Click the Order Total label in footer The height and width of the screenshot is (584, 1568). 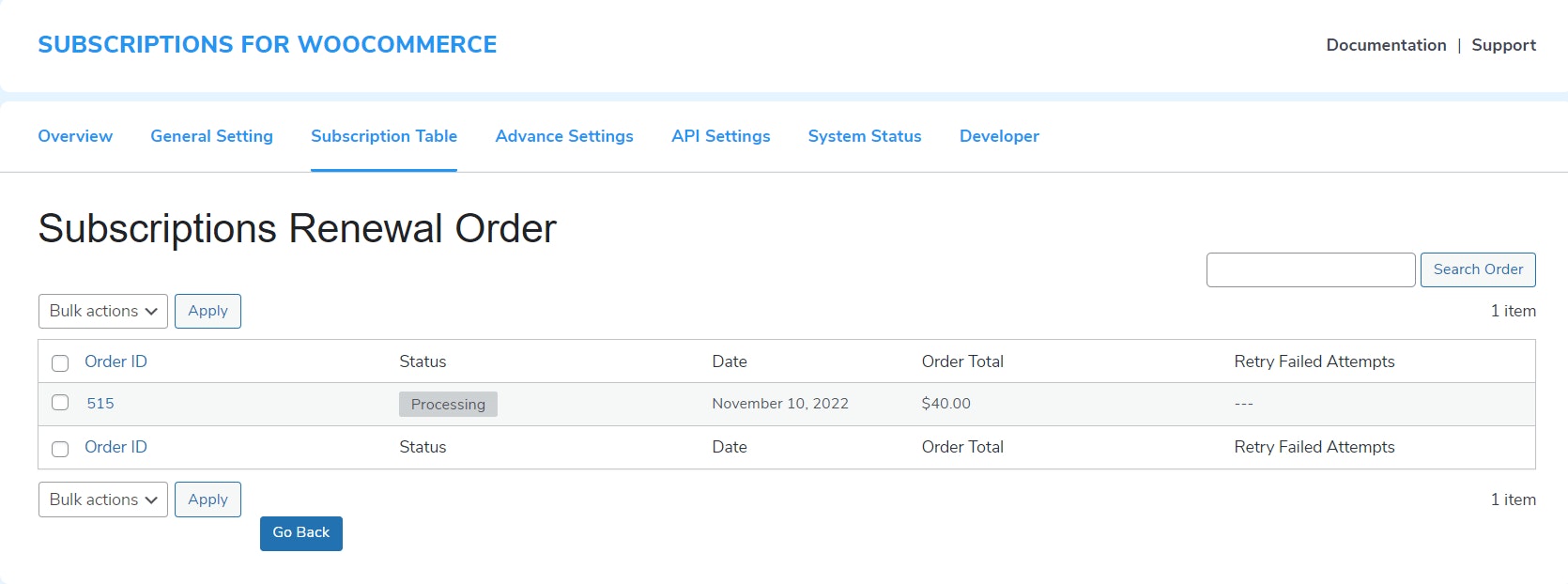[962, 447]
